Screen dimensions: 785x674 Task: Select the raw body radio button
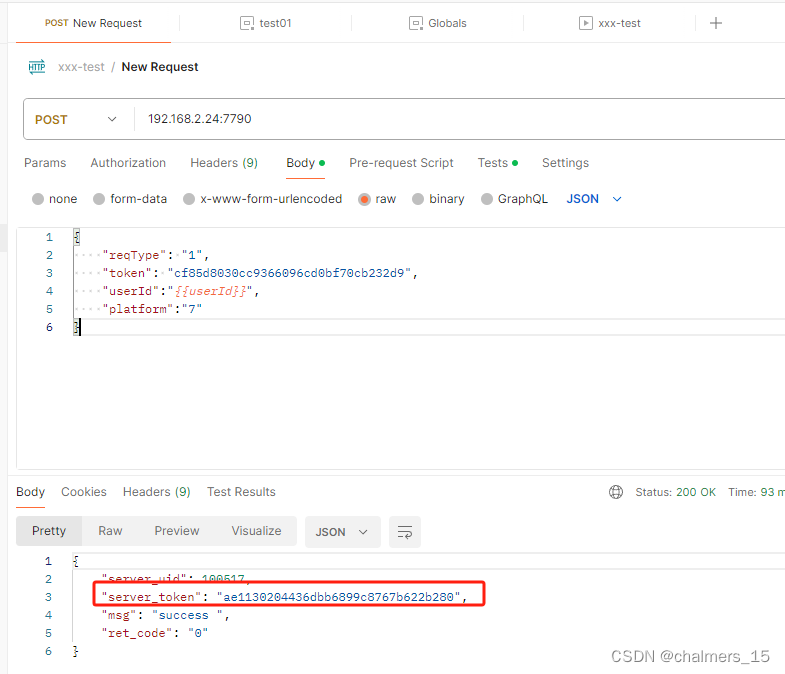click(x=364, y=199)
